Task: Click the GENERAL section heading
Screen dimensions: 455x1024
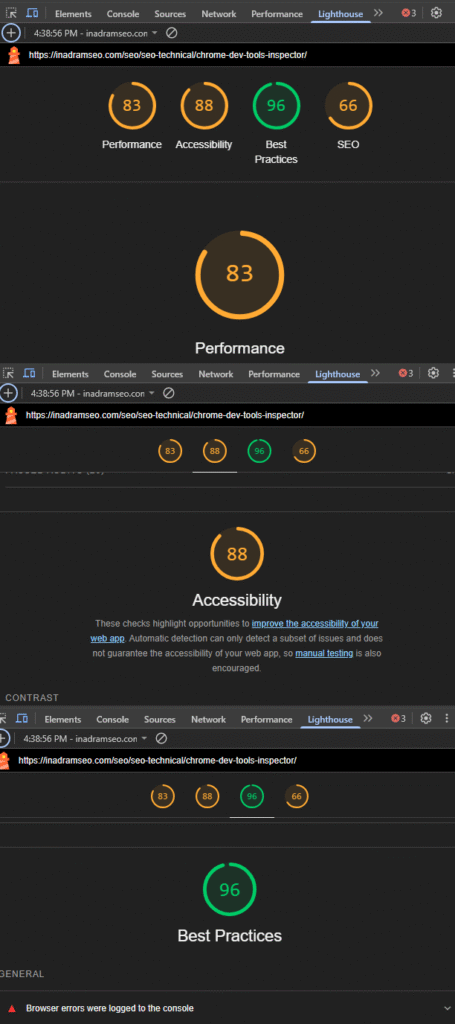Action: [x=22, y=974]
